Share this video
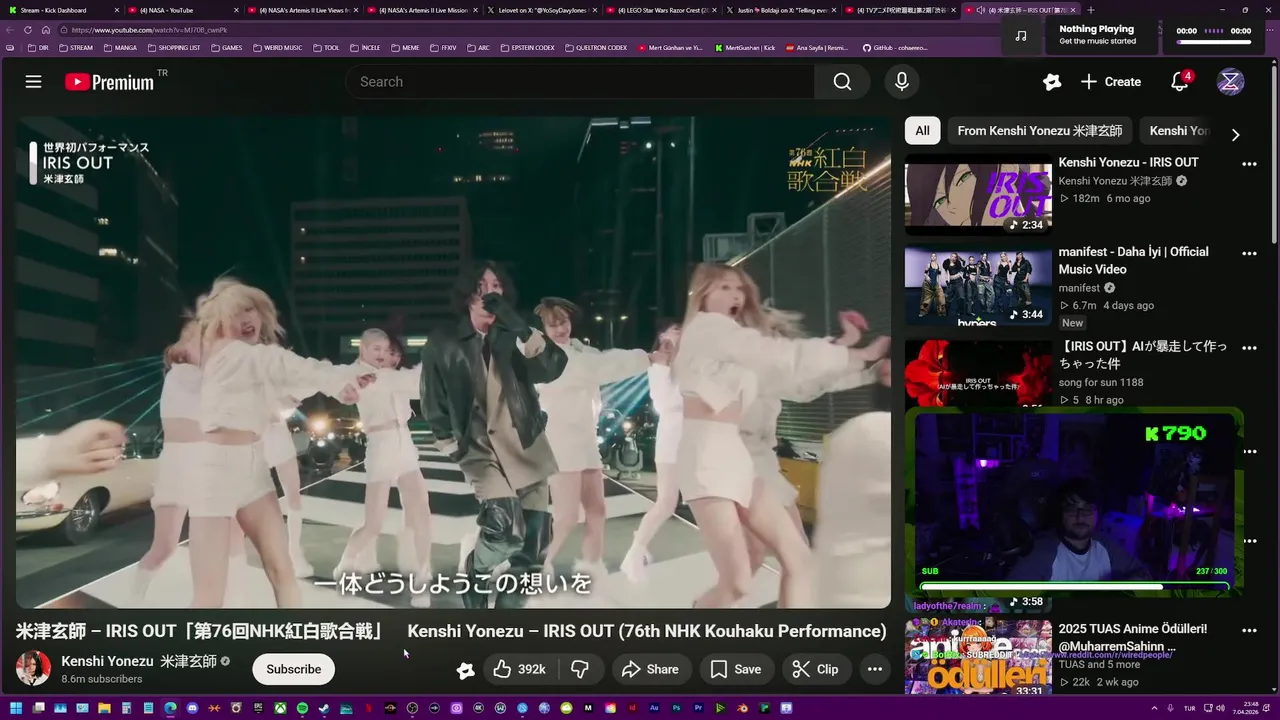The height and width of the screenshot is (720, 1280). pos(650,670)
